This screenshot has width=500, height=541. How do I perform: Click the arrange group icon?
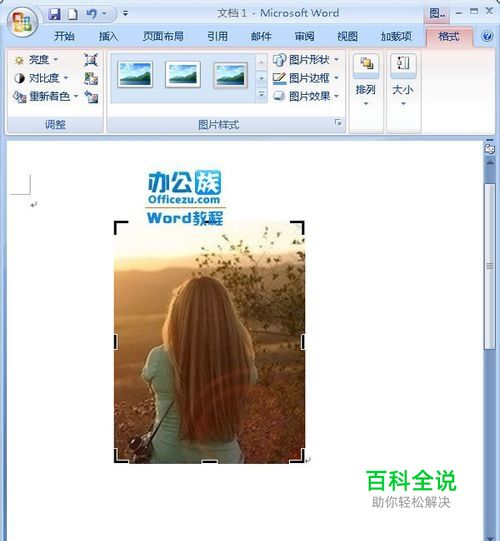(366, 64)
